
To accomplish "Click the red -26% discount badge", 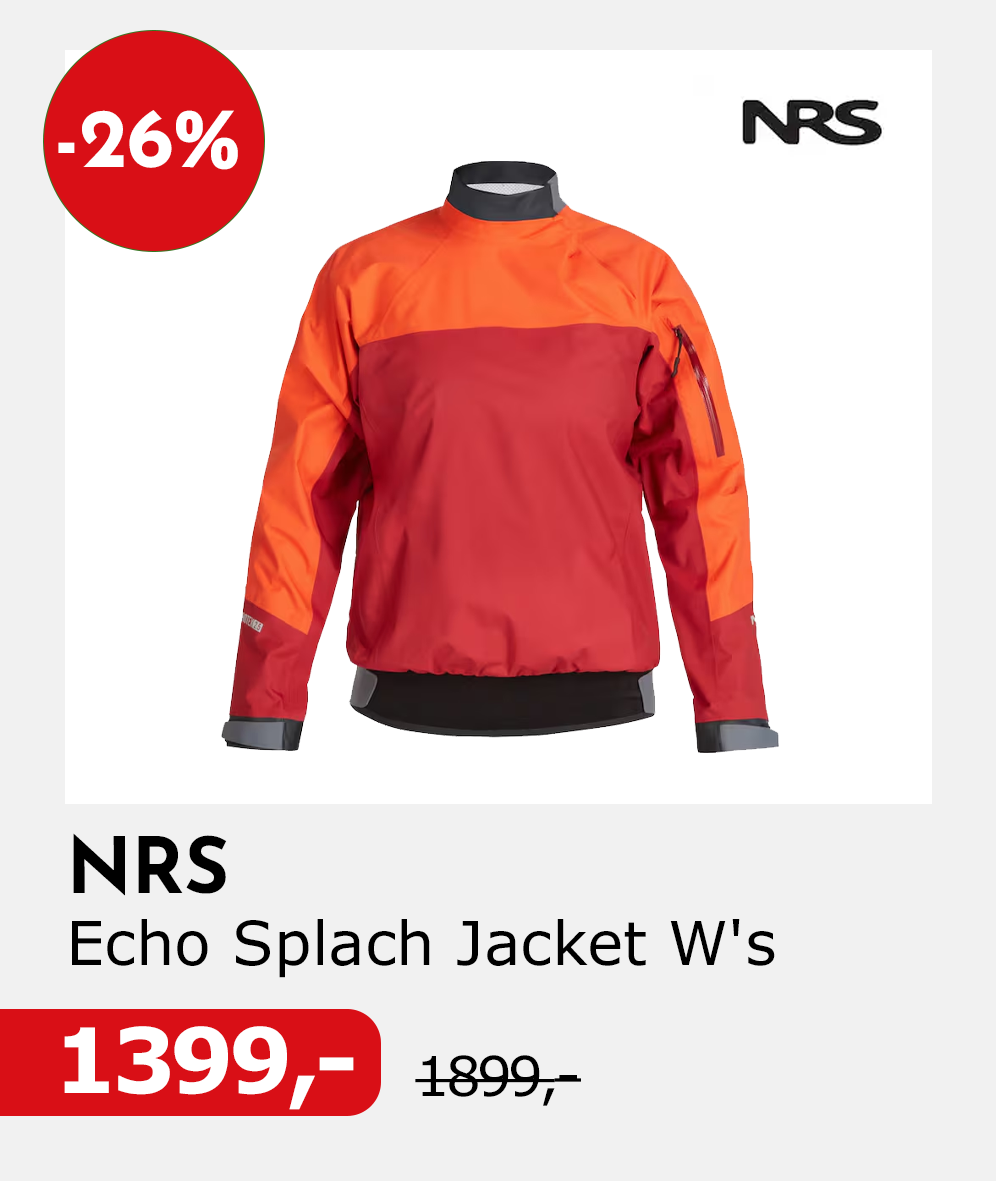I will 154,141.
